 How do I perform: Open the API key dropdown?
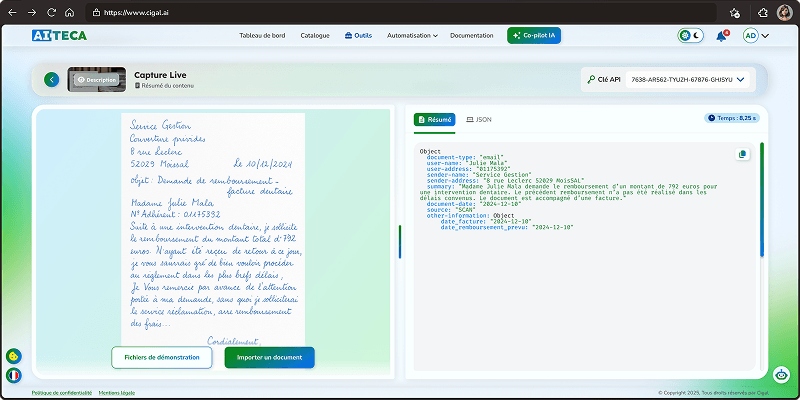click(687, 80)
